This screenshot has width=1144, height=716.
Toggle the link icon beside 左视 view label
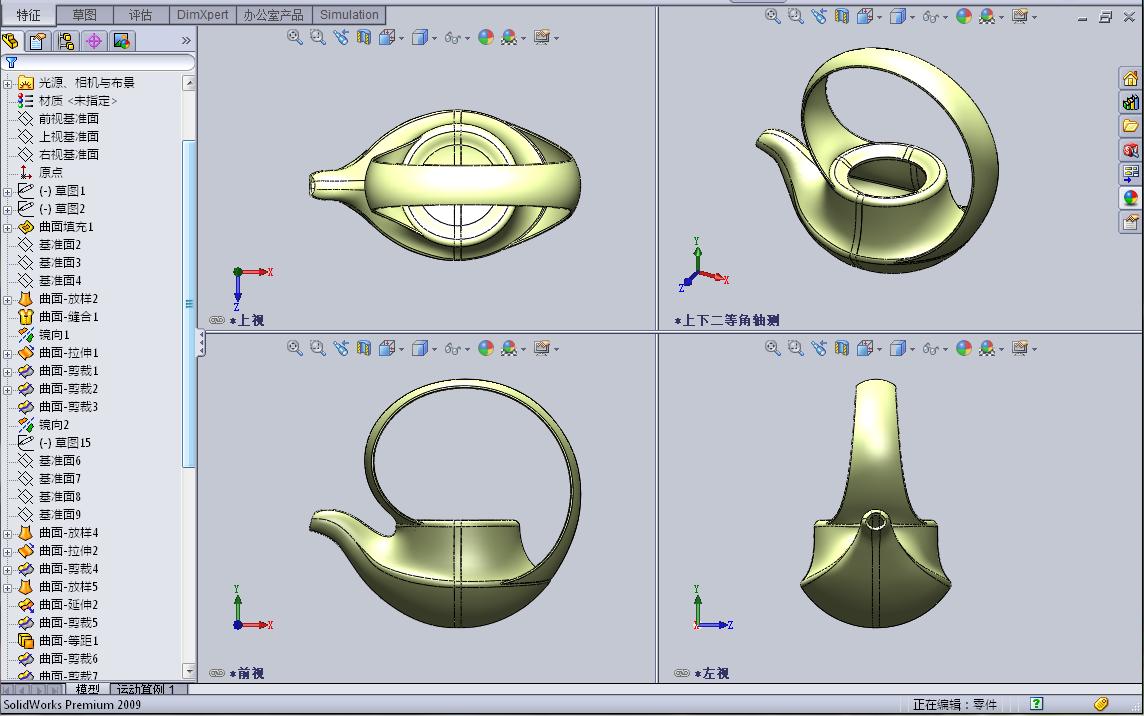pos(681,673)
